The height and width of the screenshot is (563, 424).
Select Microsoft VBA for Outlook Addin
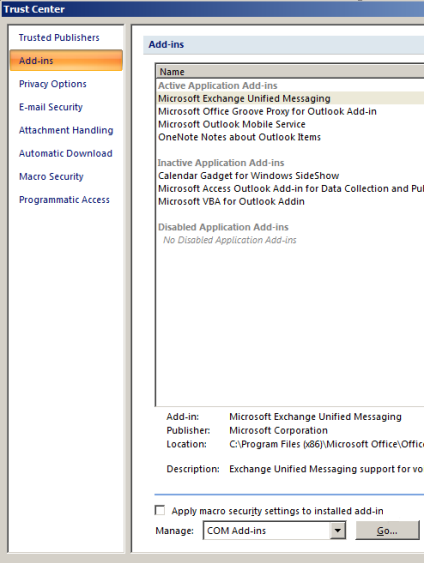(291, 201)
